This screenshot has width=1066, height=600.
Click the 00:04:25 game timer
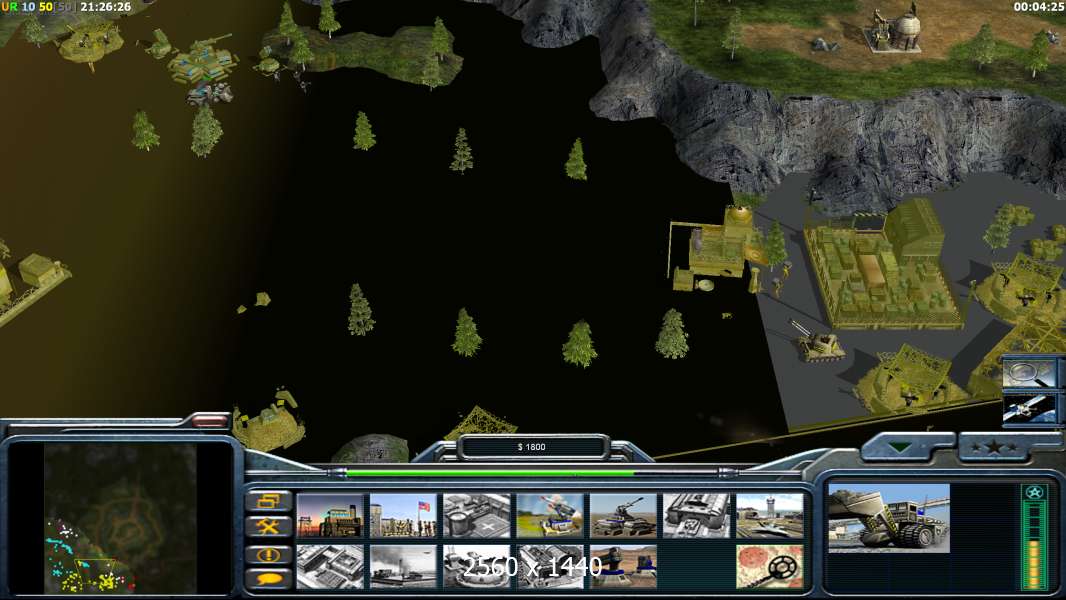pos(1037,7)
